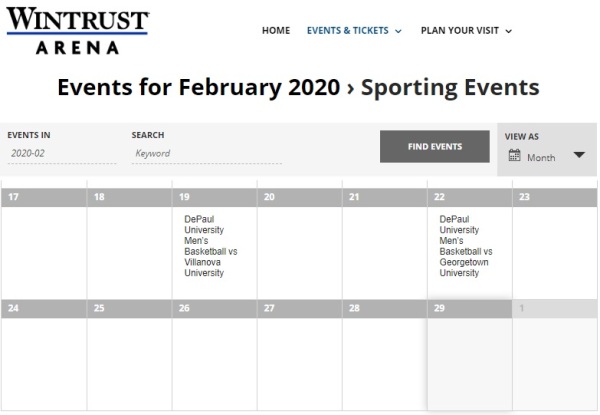Image resolution: width=600 pixels, height=415 pixels.
Task: Click the calendar icon beside Month
Action: (515, 156)
